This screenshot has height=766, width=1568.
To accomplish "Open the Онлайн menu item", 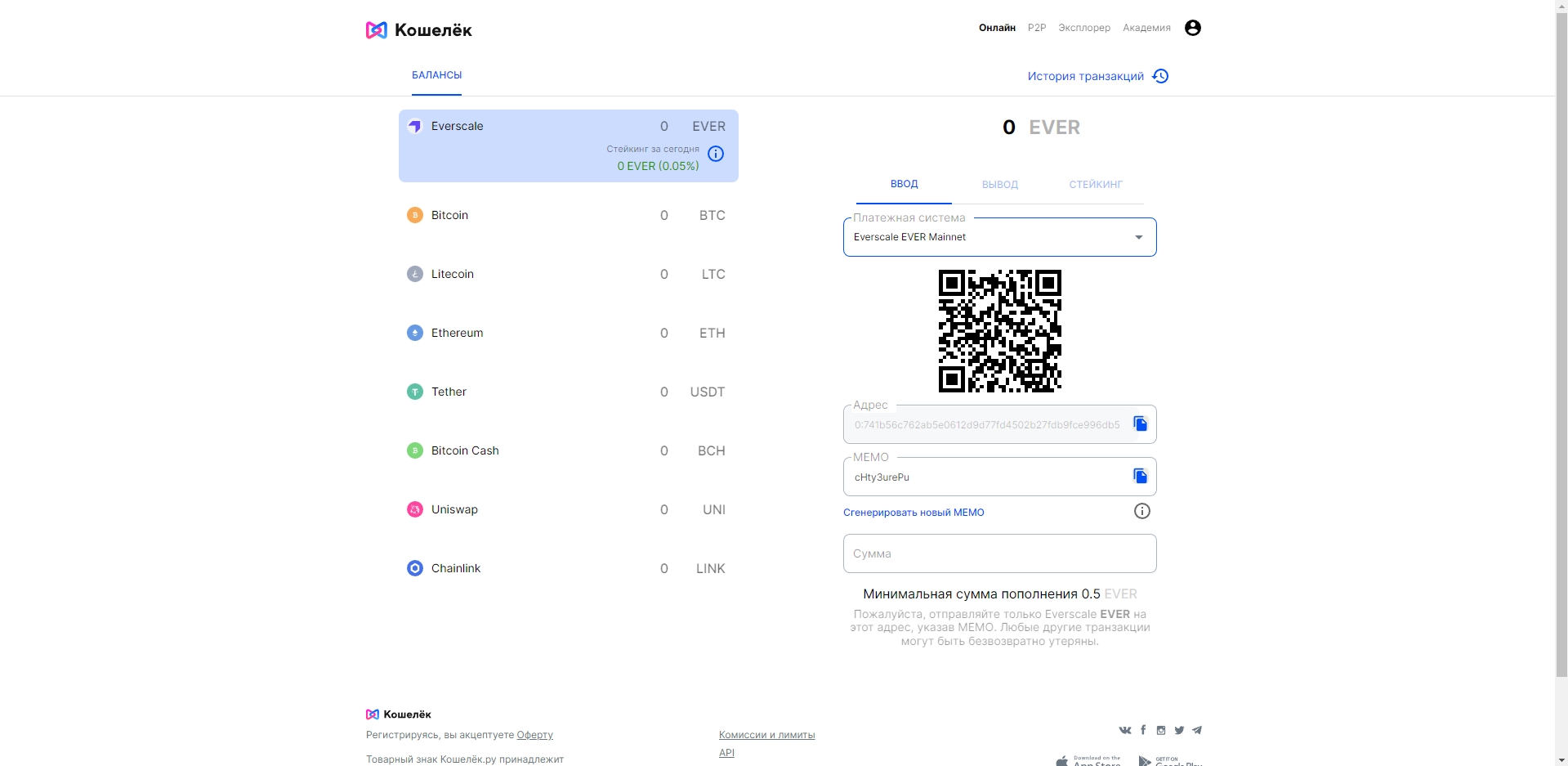I will pos(997,28).
